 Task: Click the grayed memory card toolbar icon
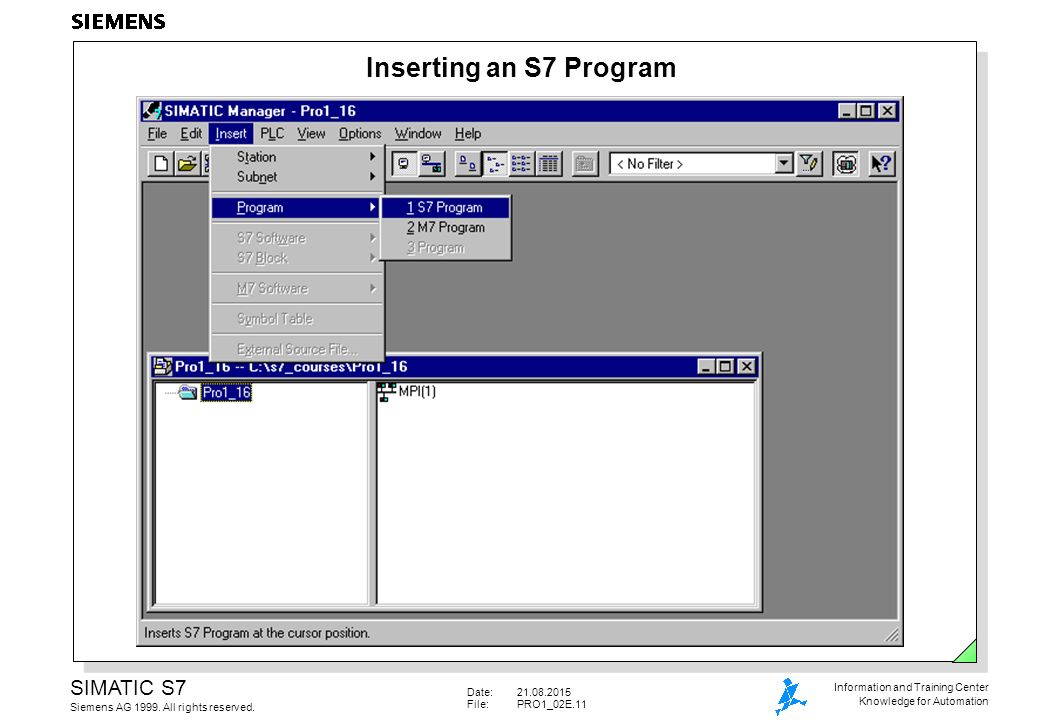pyautogui.click(x=584, y=164)
